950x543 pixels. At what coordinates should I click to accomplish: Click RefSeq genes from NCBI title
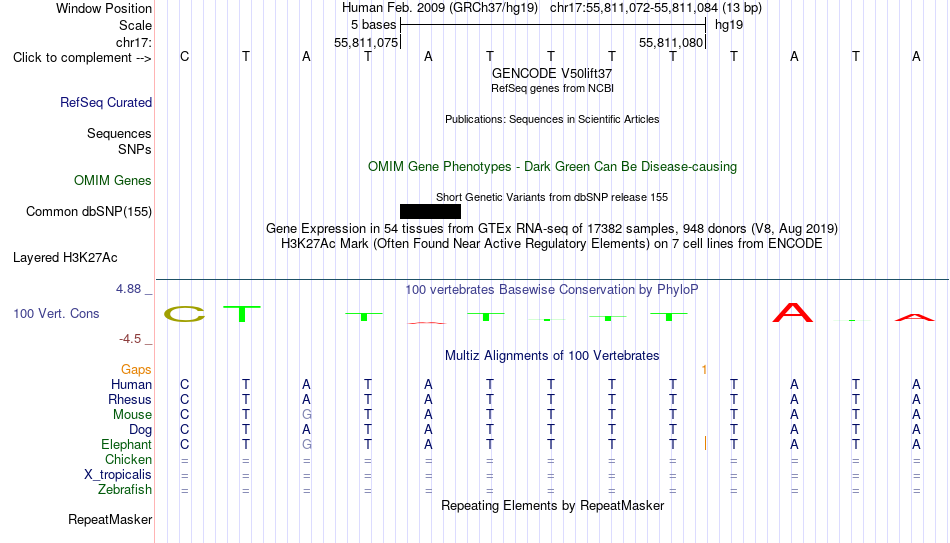(552, 88)
